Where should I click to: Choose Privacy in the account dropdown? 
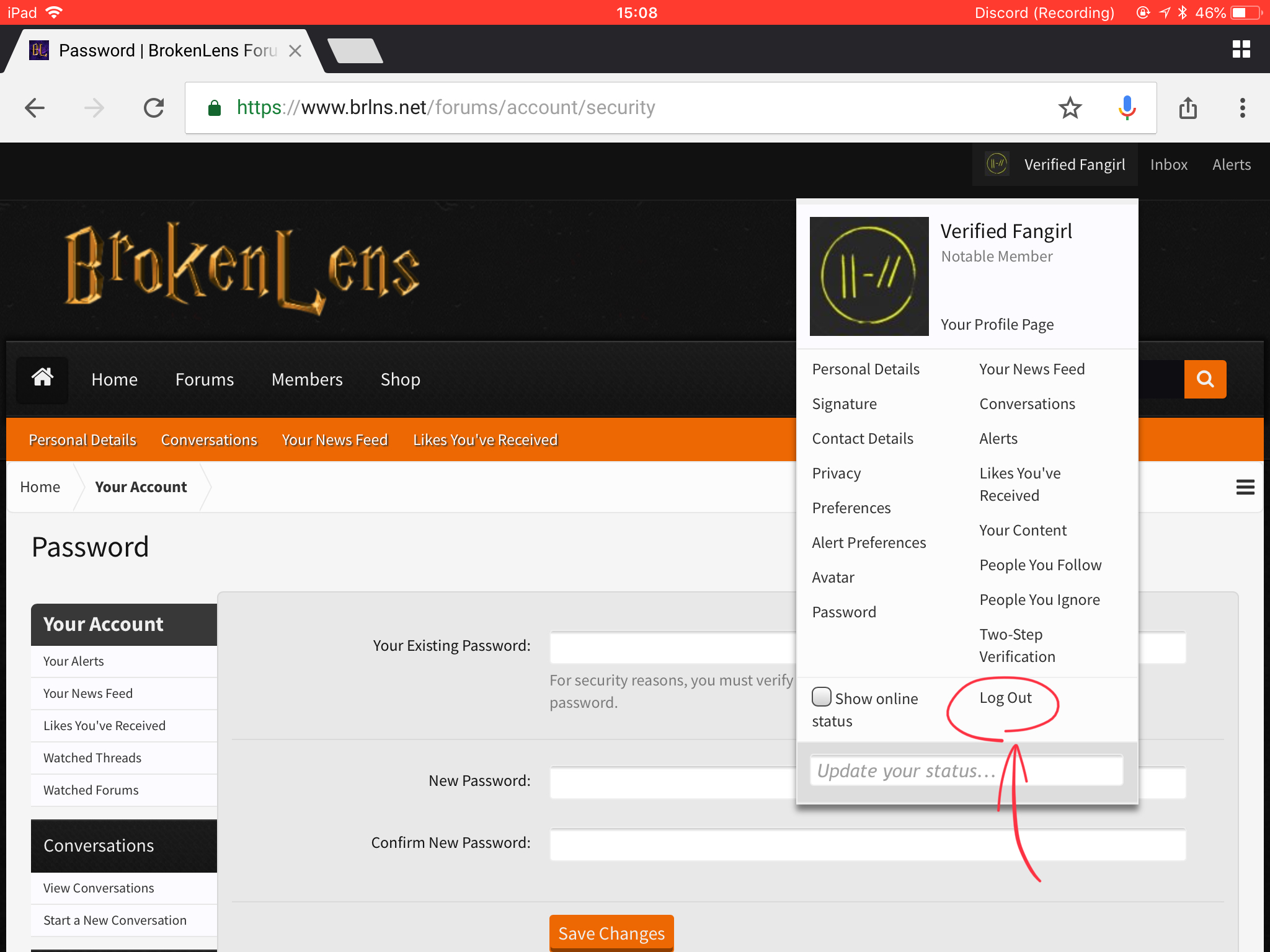[x=837, y=474]
